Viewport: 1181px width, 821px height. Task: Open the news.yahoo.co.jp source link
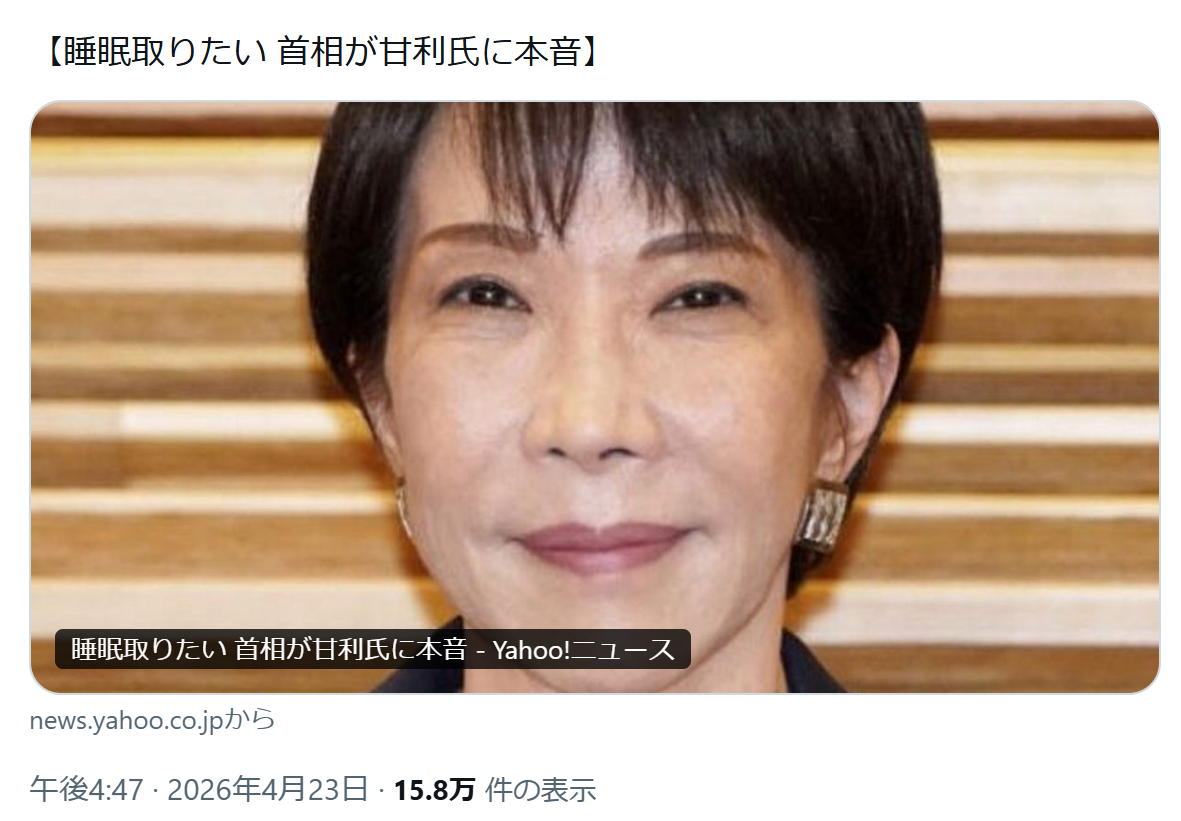pyautogui.click(x=127, y=720)
